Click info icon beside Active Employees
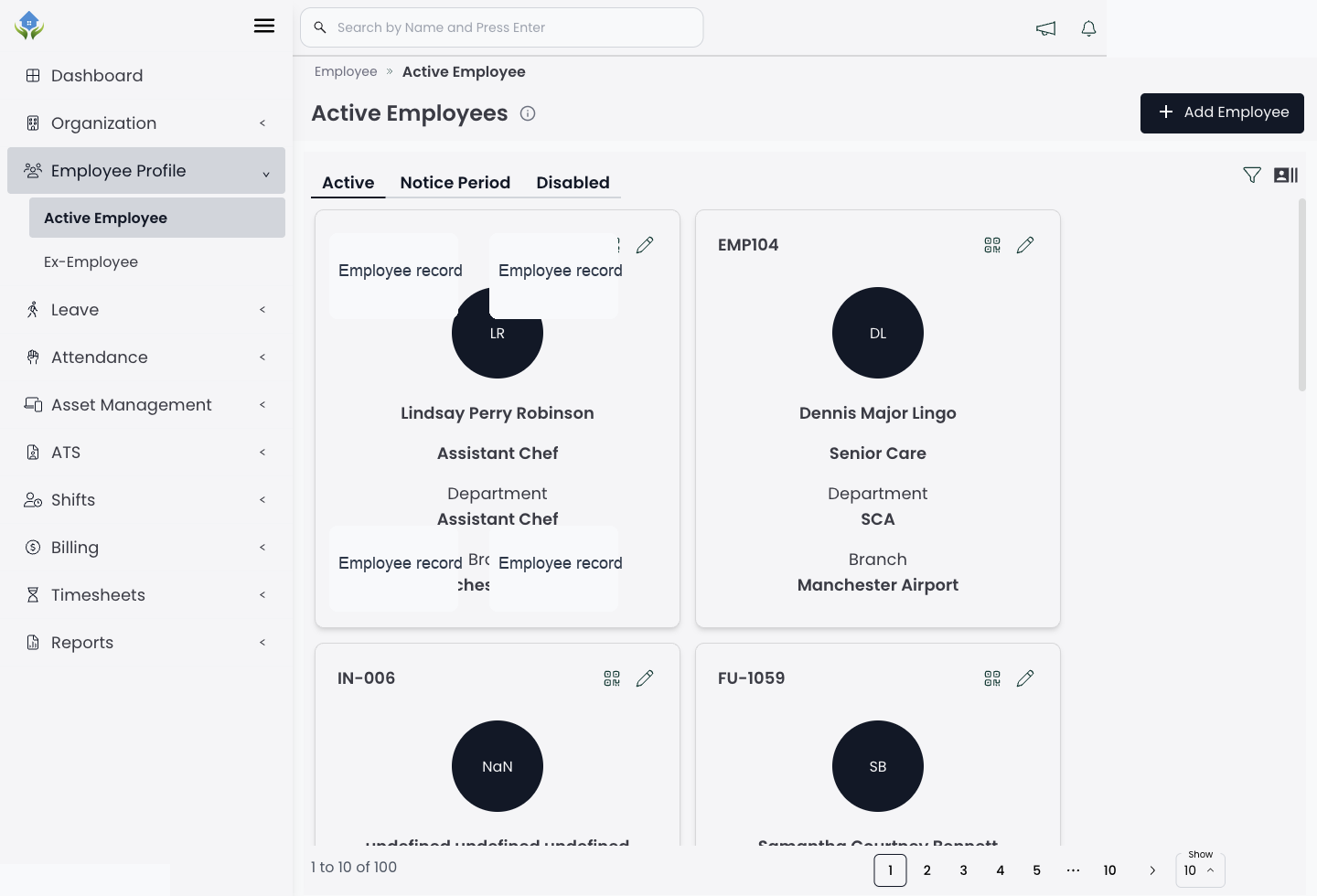Screen dimensions: 1317x896 (x=528, y=113)
